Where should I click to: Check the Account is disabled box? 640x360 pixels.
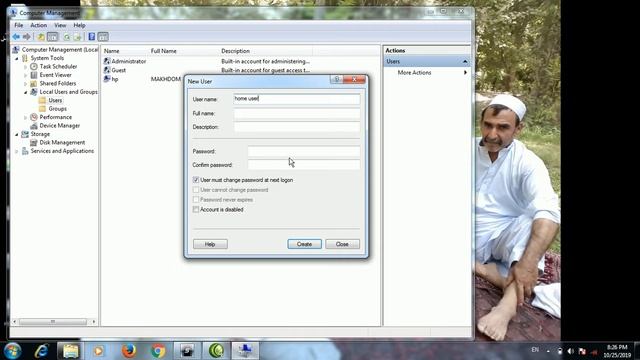pos(196,209)
